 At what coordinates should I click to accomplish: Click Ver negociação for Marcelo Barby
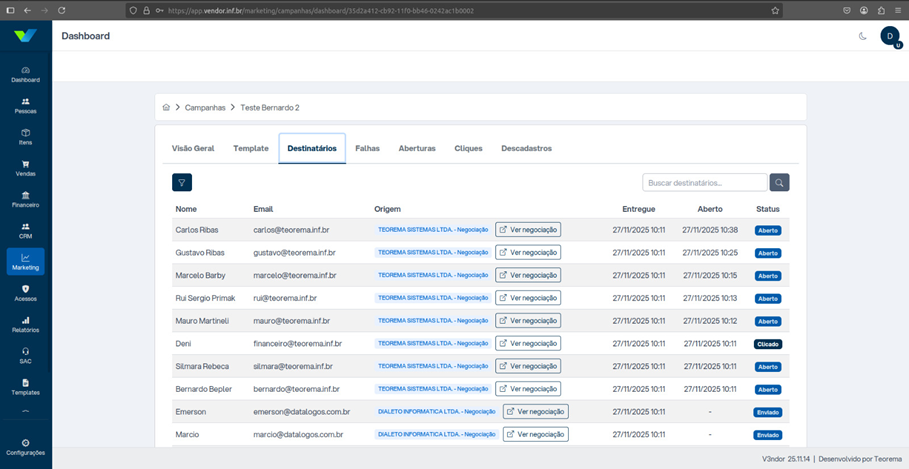[x=528, y=275]
